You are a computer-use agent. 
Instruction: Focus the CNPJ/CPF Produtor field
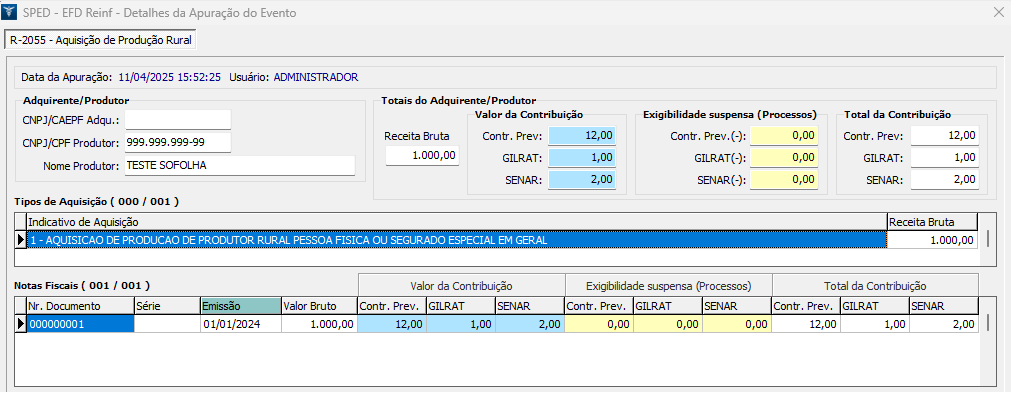[x=178, y=143]
